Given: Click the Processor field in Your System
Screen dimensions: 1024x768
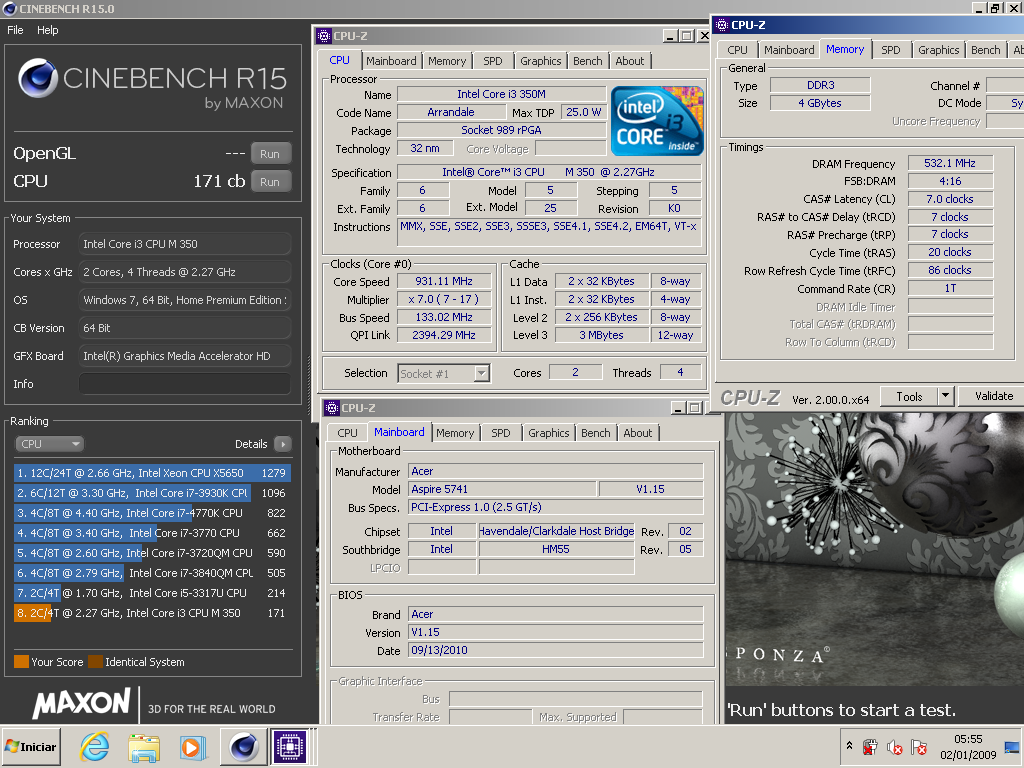Looking at the screenshot, I should [185, 244].
